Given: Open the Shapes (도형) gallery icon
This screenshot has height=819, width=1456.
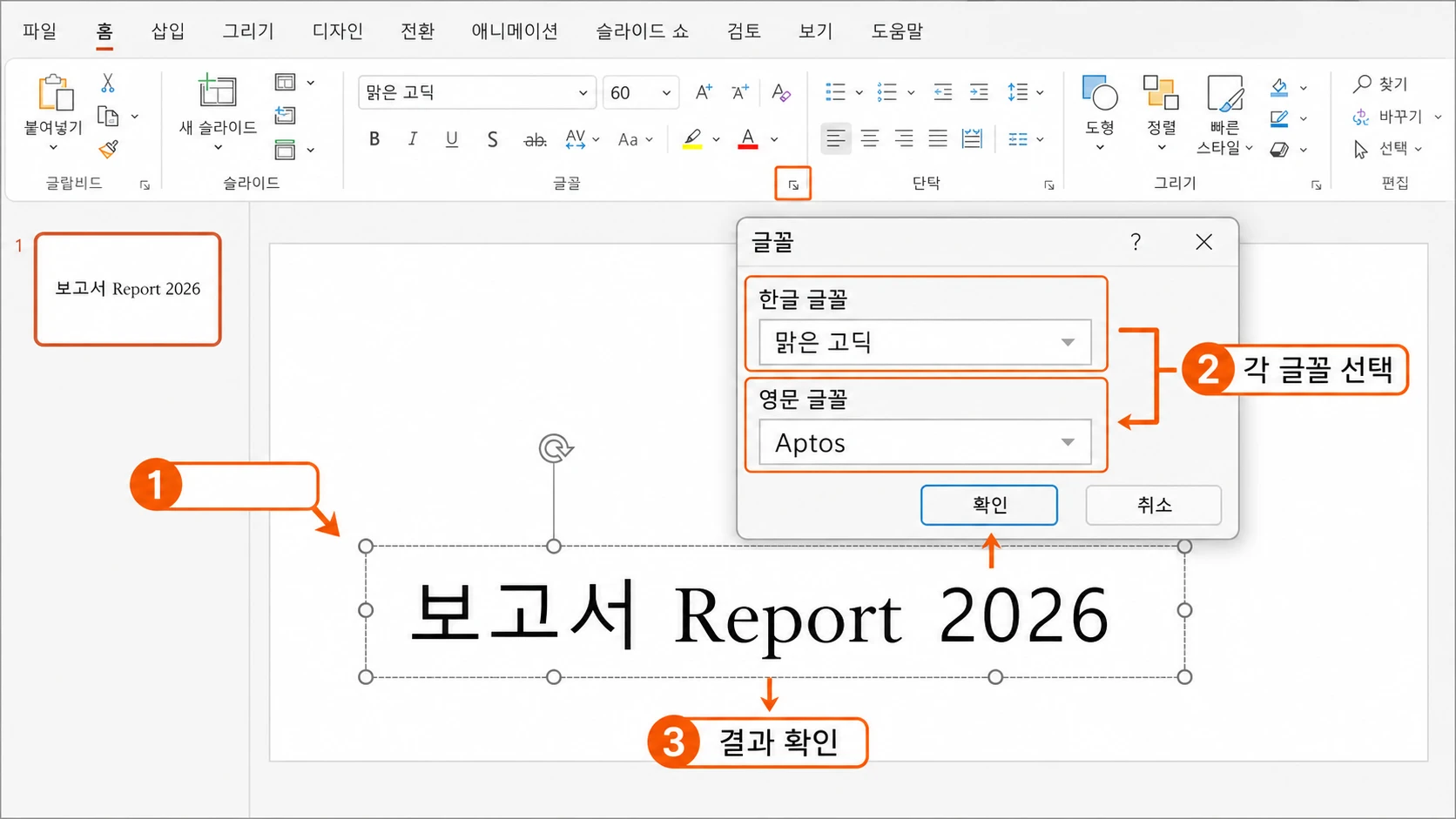Looking at the screenshot, I should [x=1100, y=92].
